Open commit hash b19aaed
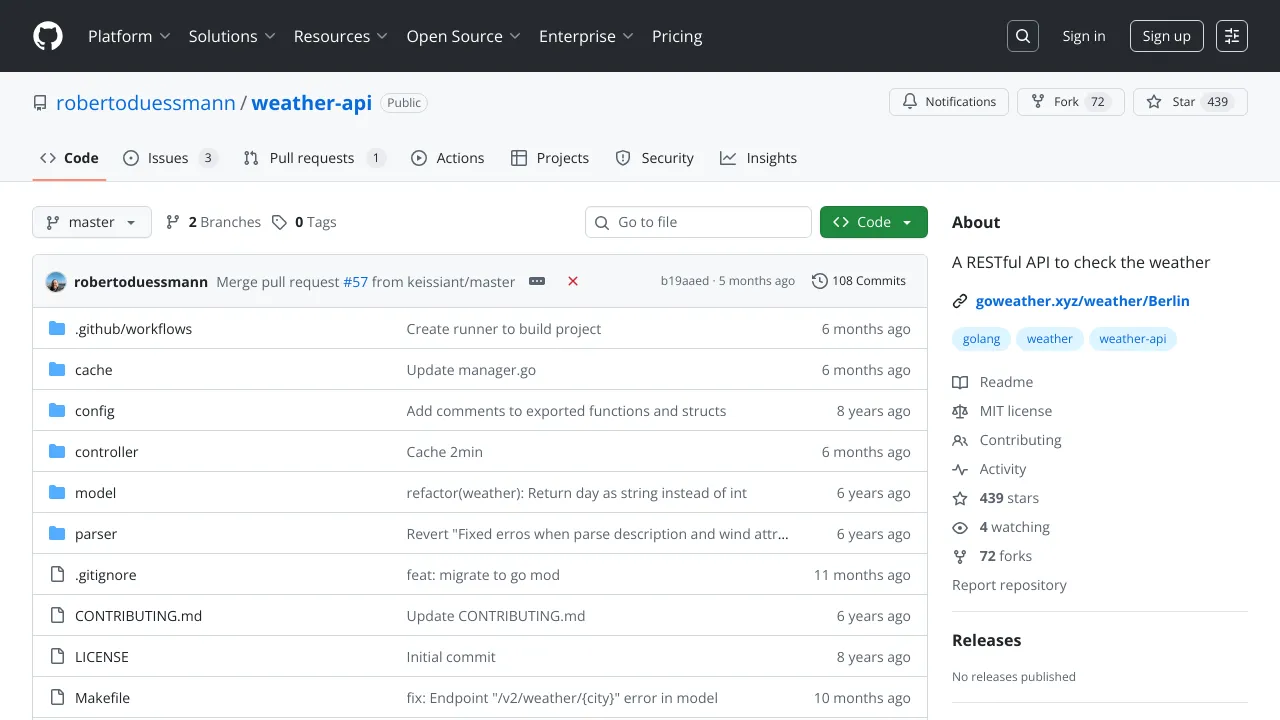Viewport: 1280px width, 720px height. coord(685,281)
